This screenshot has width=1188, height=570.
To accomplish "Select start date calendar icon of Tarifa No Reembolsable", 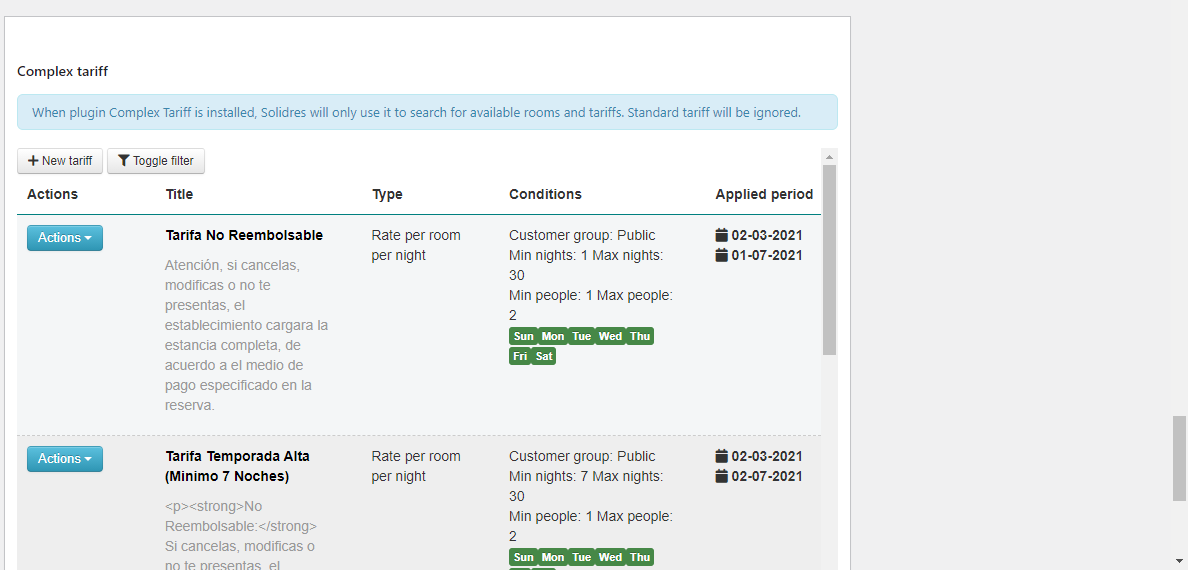I will click(x=722, y=235).
